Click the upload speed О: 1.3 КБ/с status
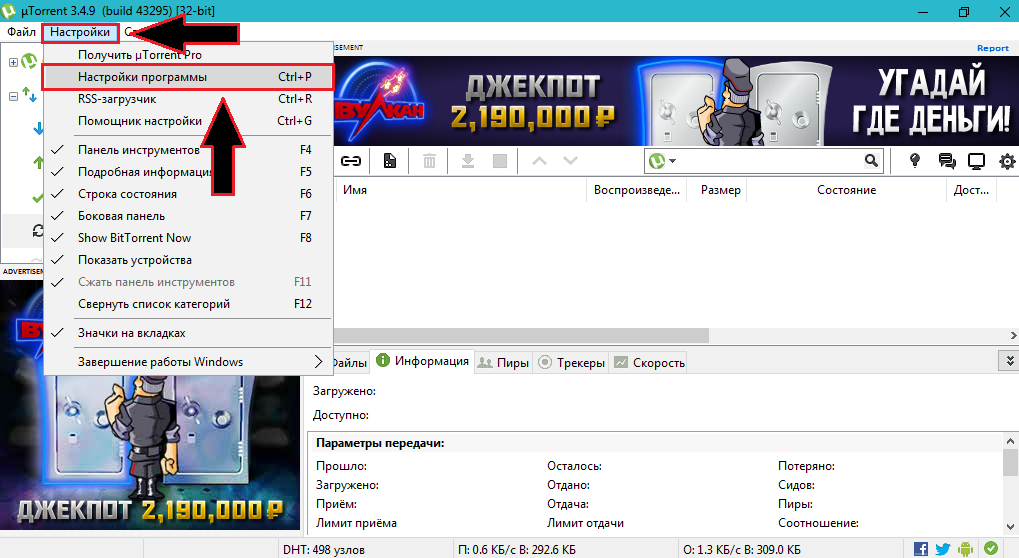 point(742,550)
